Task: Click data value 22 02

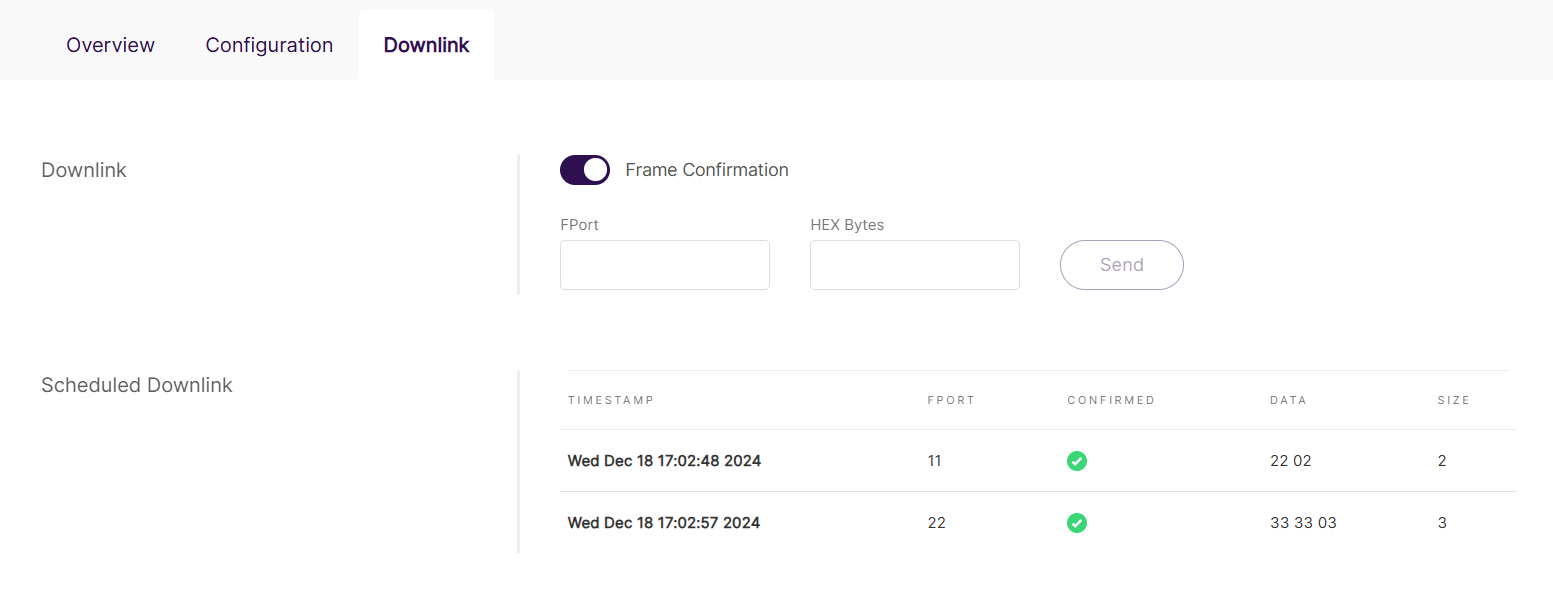Action: [x=1290, y=461]
